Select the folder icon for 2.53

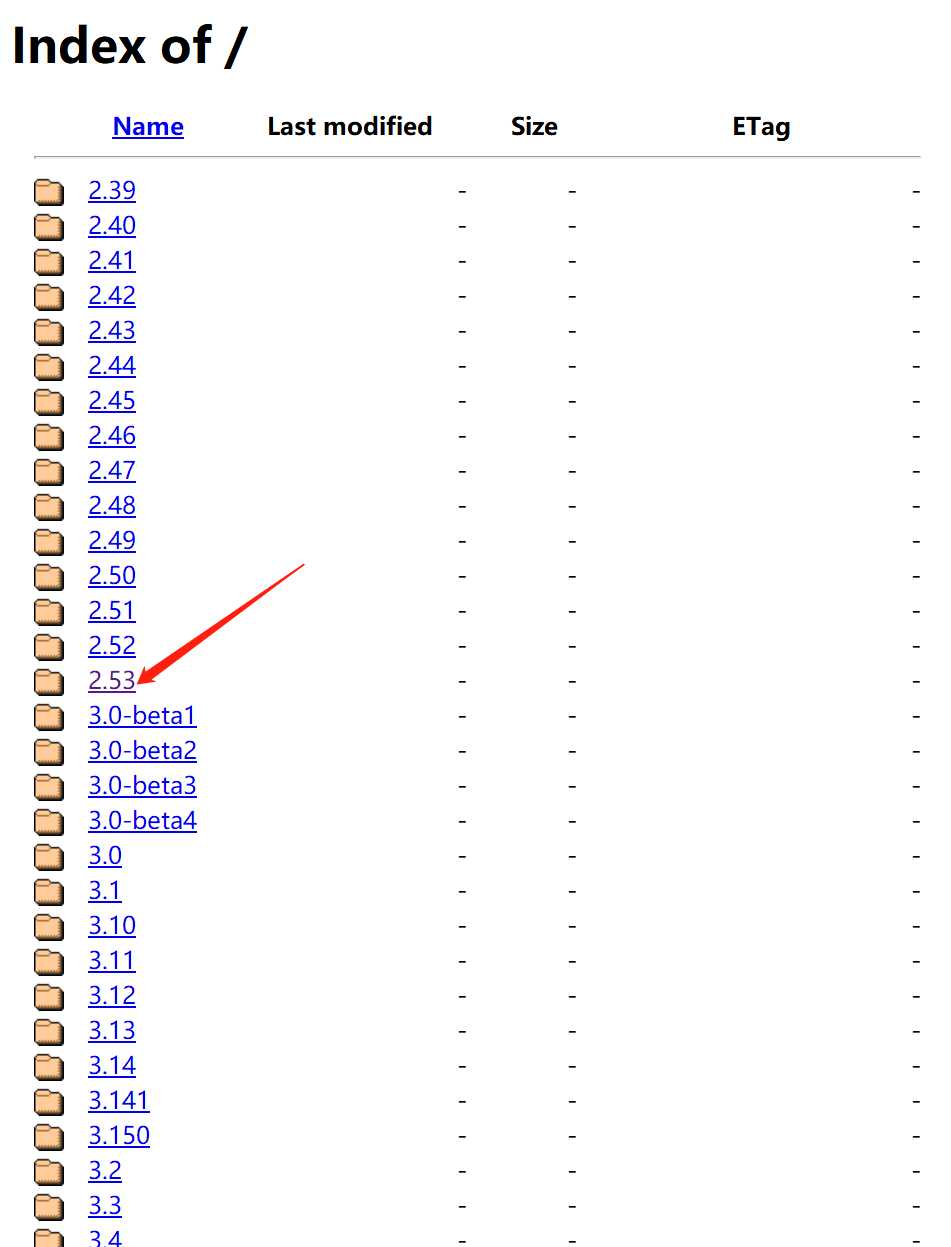coord(49,681)
